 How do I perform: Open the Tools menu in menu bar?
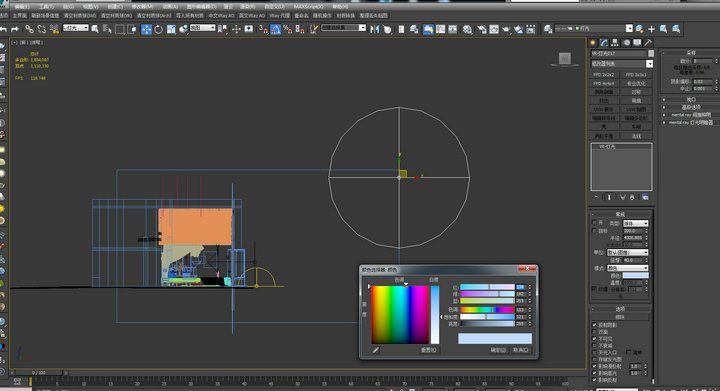(x=46, y=7)
